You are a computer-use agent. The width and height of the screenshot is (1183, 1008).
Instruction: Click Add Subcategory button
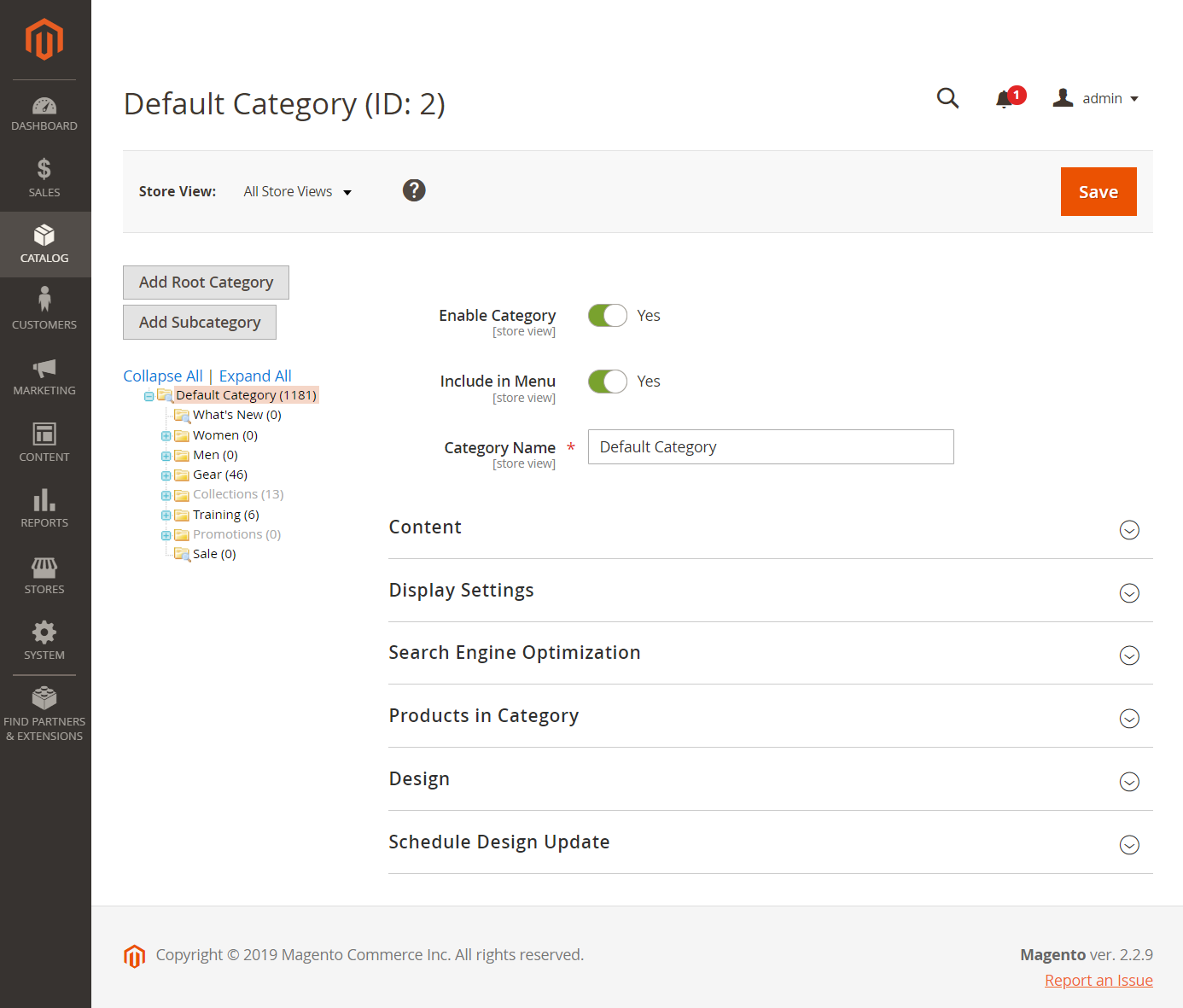(x=200, y=323)
